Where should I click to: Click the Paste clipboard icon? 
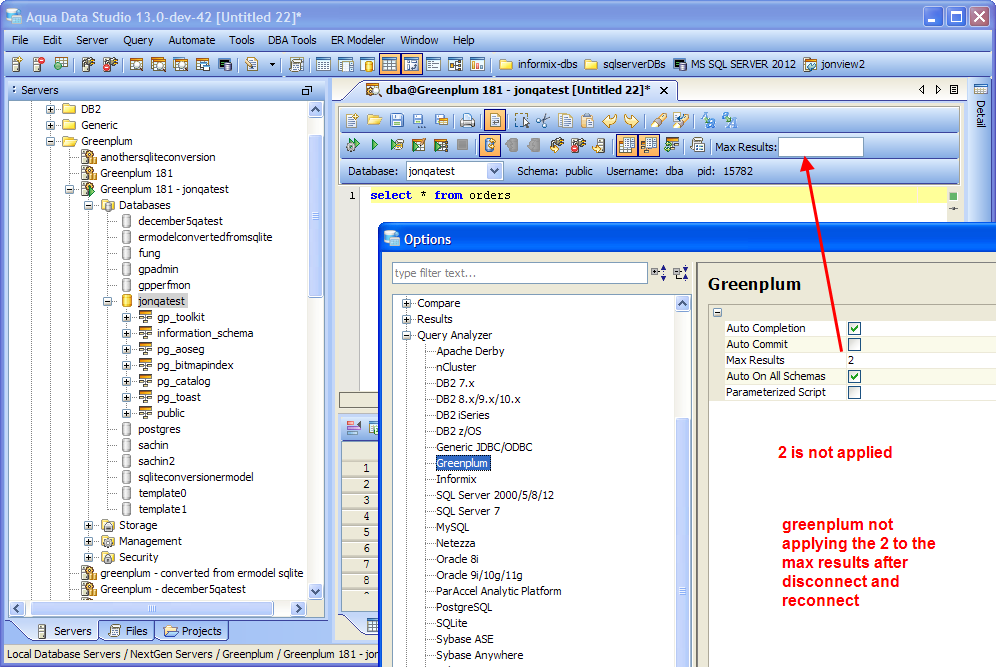click(x=588, y=121)
